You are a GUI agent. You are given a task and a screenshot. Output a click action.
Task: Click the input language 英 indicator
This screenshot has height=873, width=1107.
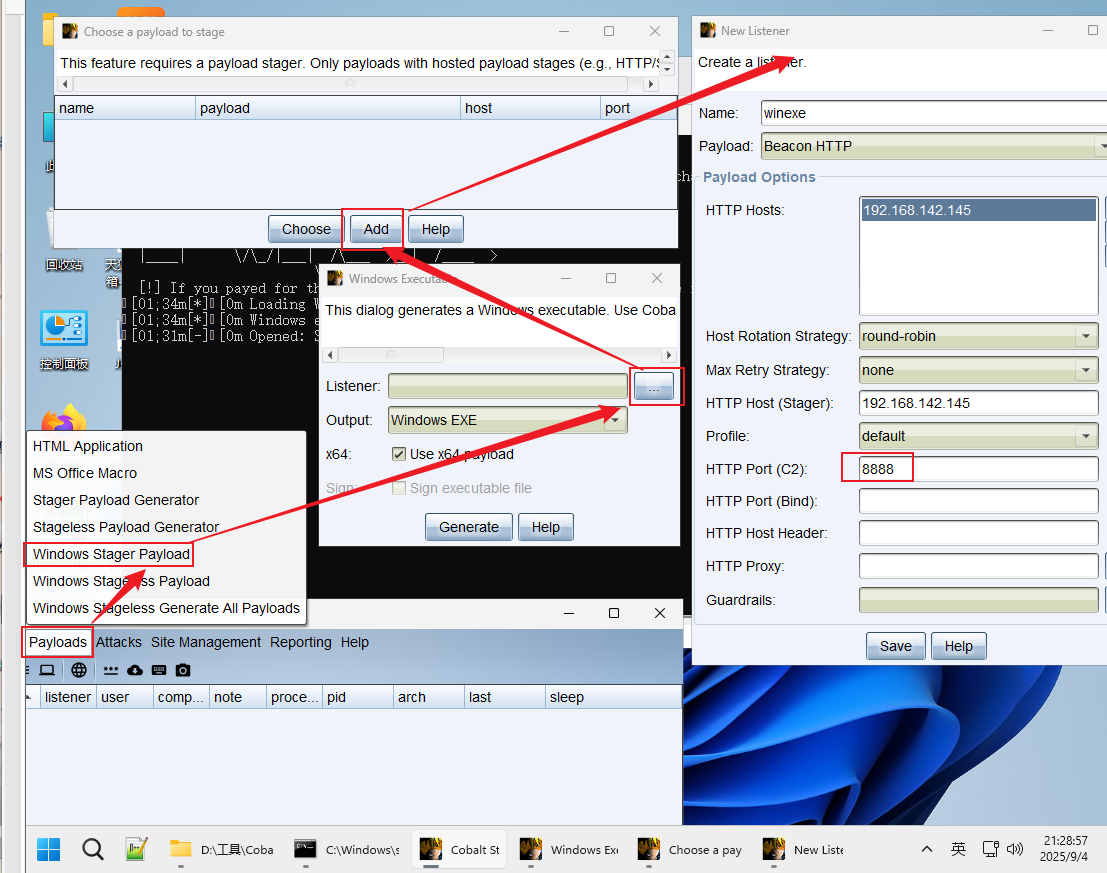pyautogui.click(x=958, y=849)
